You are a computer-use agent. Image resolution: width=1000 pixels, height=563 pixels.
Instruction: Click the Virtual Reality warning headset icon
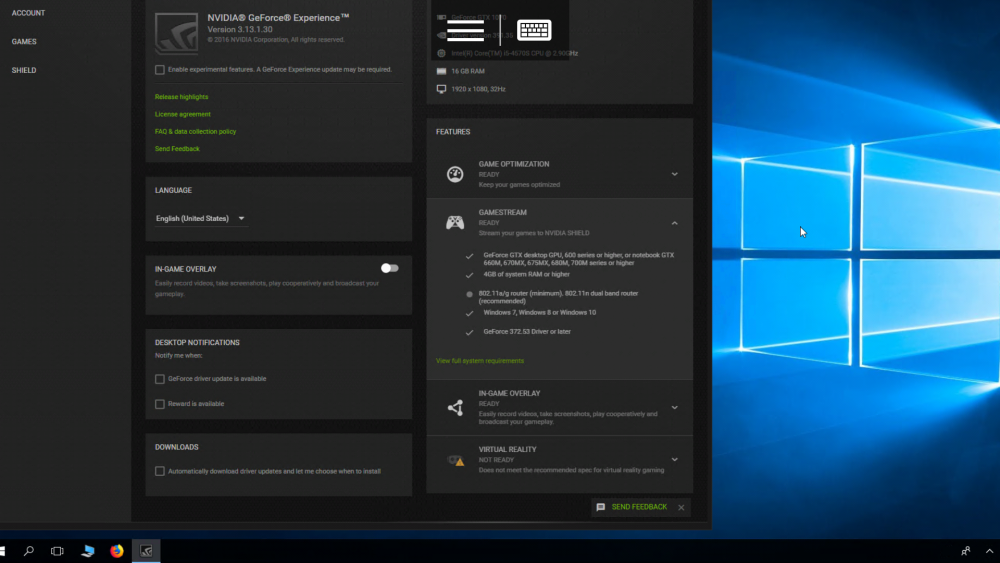tap(455, 460)
